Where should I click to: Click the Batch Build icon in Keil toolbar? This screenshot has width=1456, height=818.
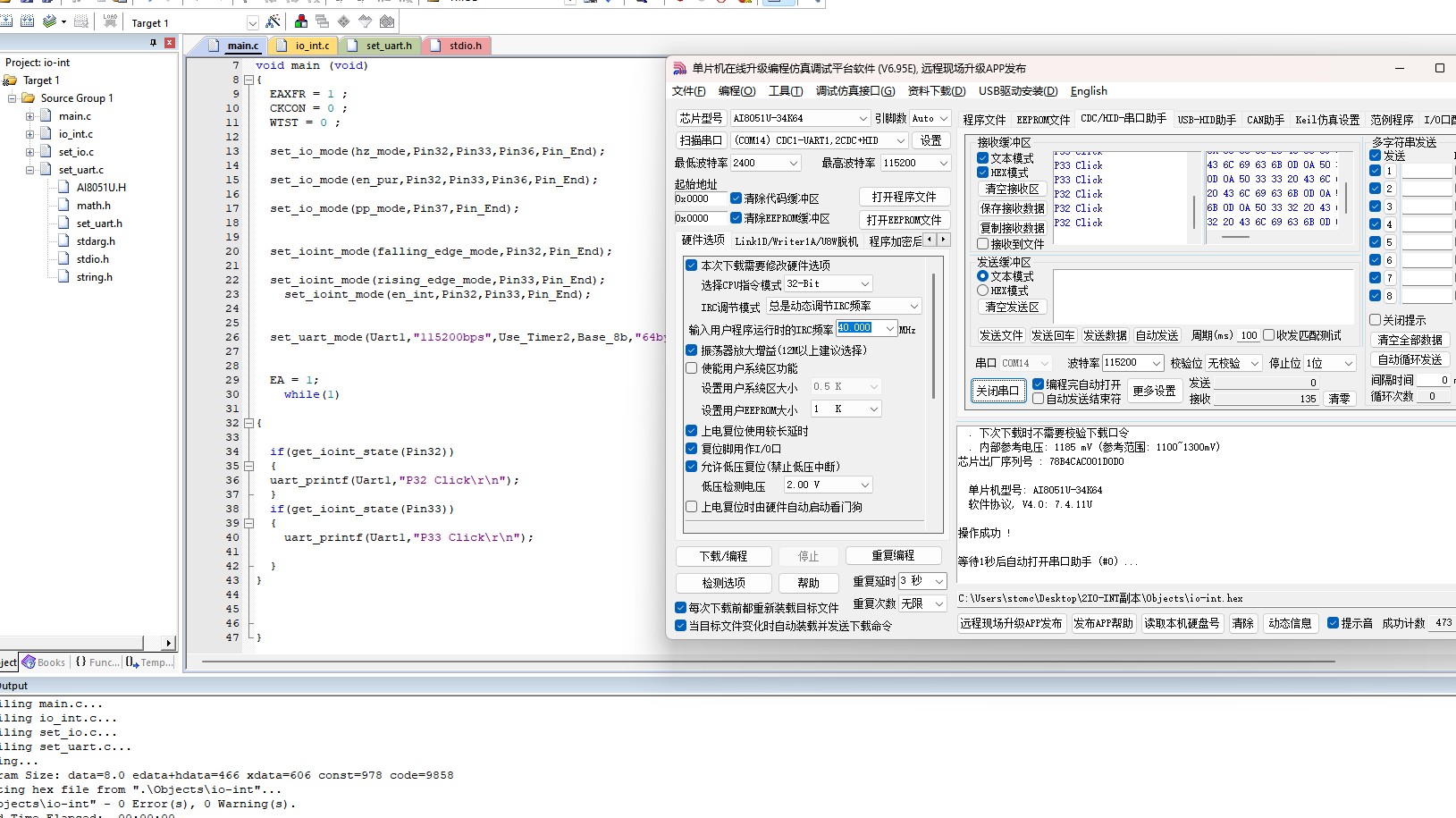coord(50,21)
